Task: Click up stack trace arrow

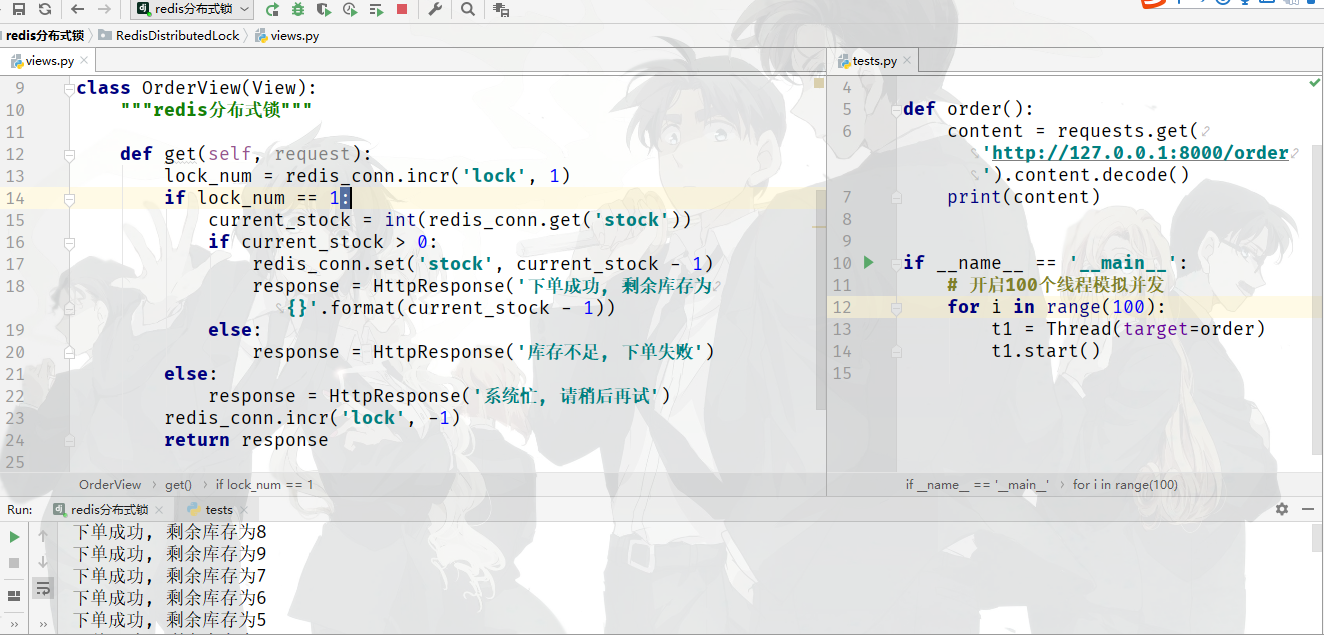Action: tap(43, 536)
